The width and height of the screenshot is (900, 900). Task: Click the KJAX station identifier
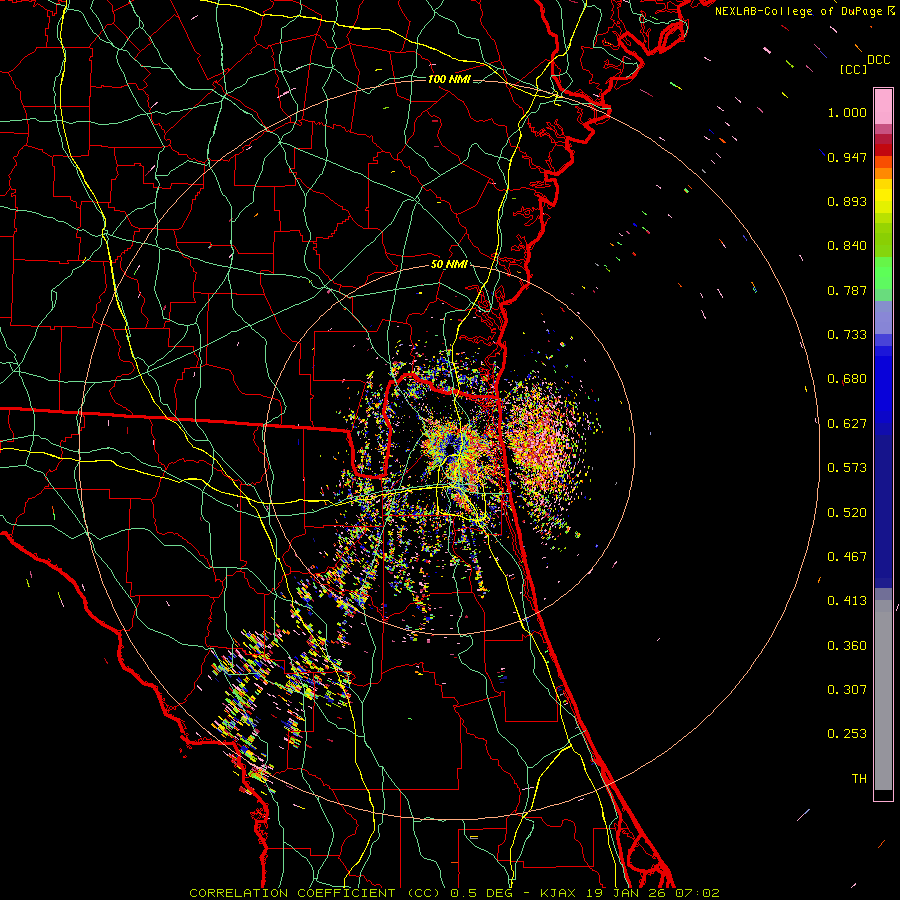click(561, 893)
